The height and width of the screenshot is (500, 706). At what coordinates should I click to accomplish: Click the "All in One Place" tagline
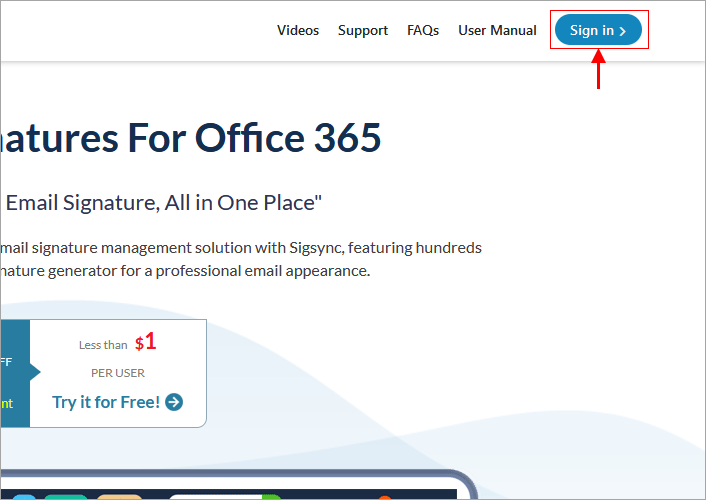coord(163,203)
